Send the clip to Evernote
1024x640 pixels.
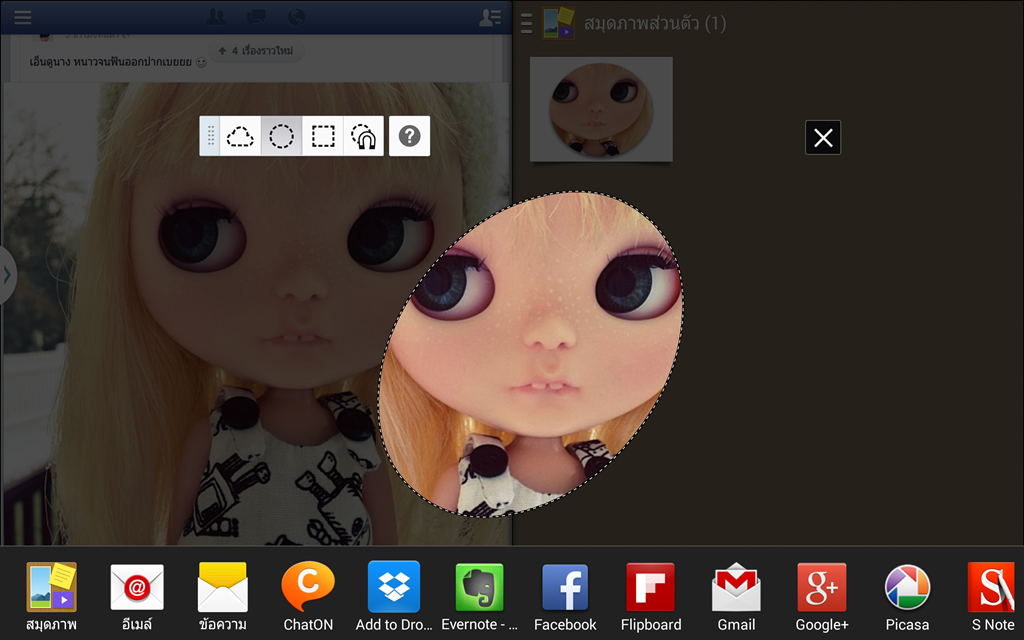[x=479, y=597]
